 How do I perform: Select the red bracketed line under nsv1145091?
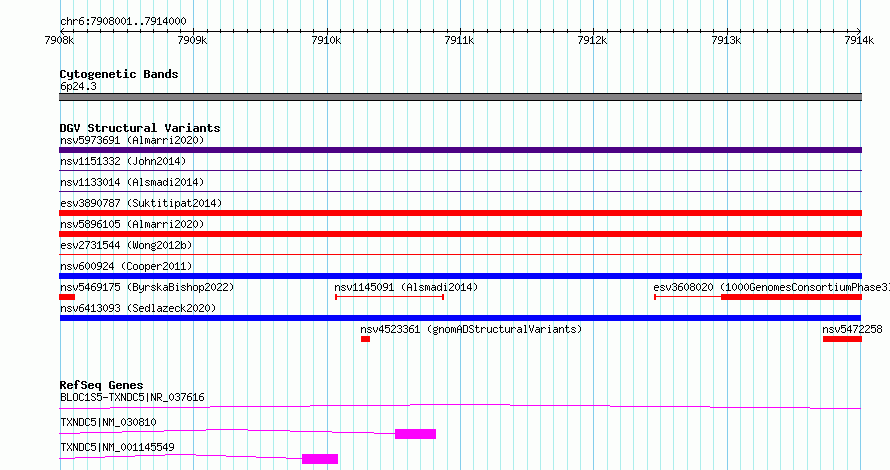(x=389, y=297)
